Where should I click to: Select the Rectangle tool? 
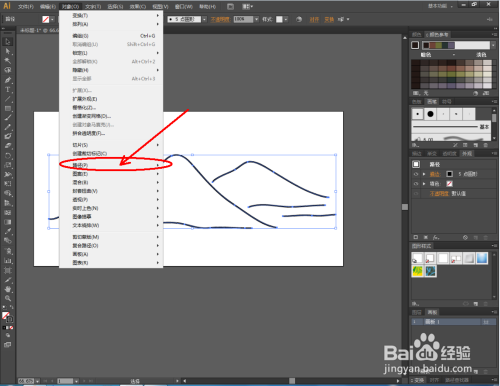8,108
